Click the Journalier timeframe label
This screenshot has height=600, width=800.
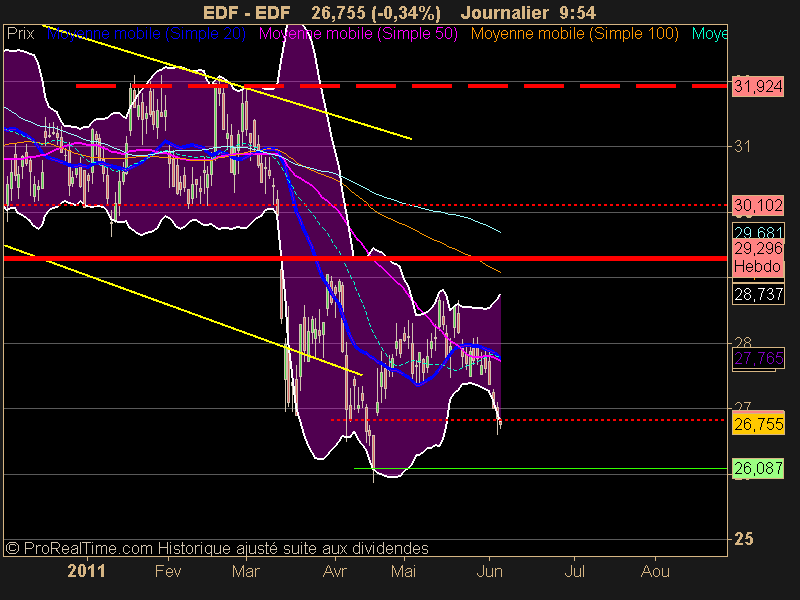(505, 13)
